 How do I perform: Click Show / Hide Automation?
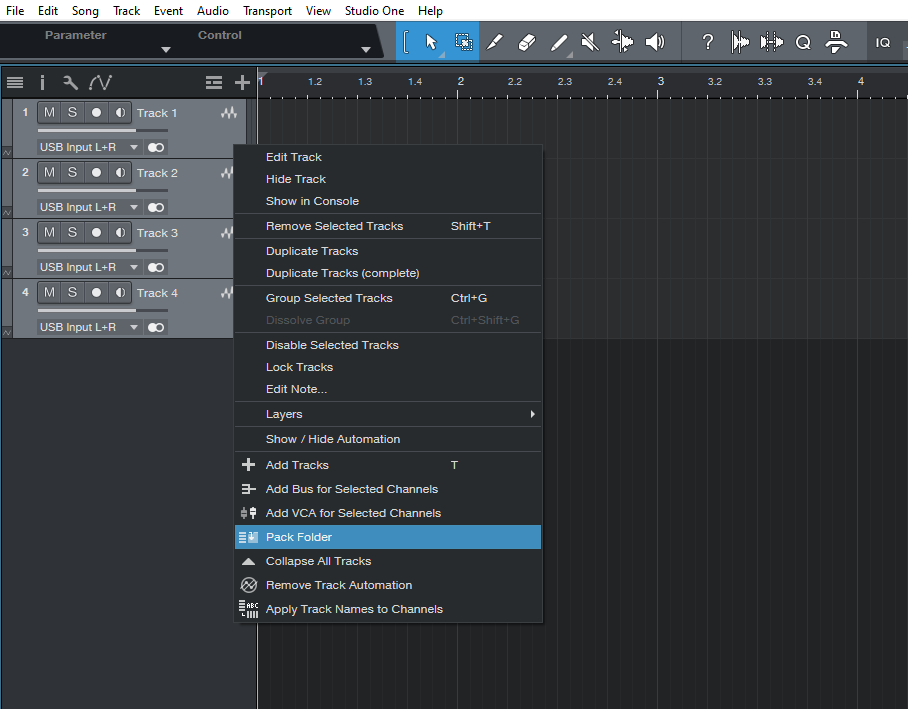(x=388, y=439)
